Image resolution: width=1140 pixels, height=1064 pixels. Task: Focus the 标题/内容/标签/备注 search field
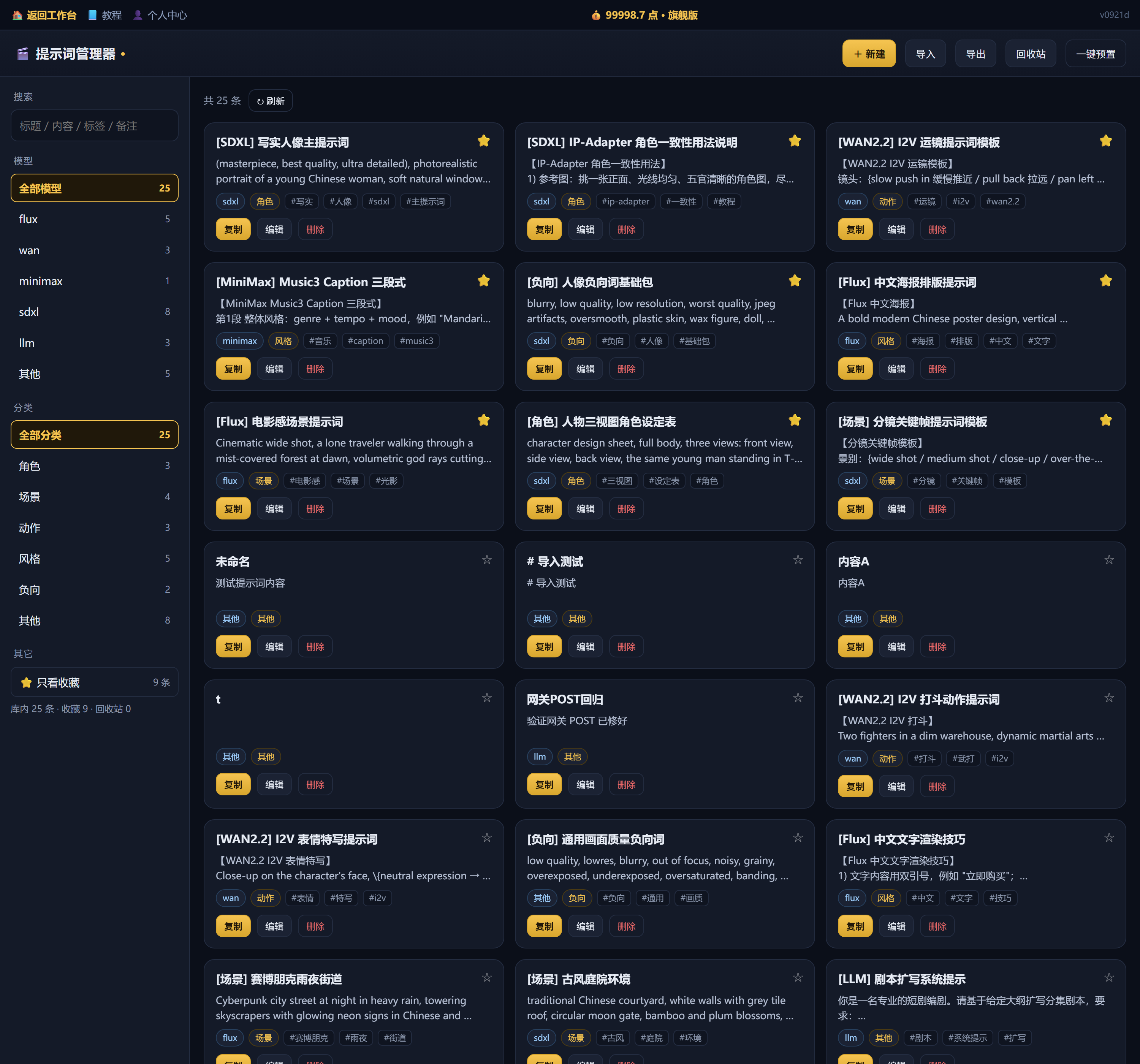[x=95, y=126]
